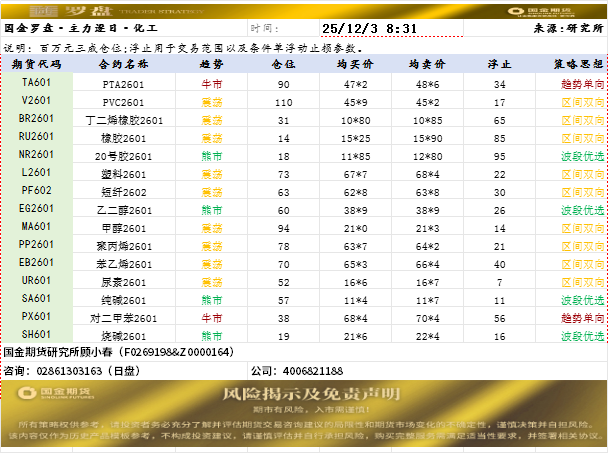
Task: Click 牛市 trend in the 对二甲苯2601 row
Action: (212, 318)
